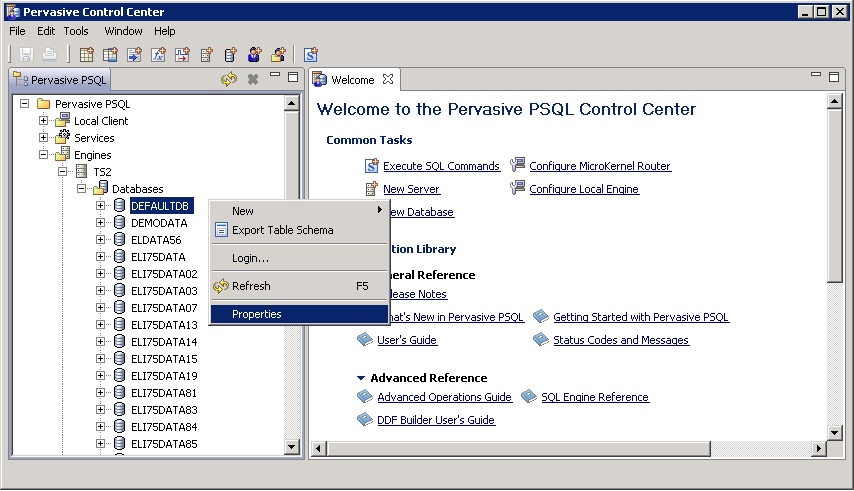The image size is (854, 491).
Task: Open the Tools menu
Action: click(76, 31)
